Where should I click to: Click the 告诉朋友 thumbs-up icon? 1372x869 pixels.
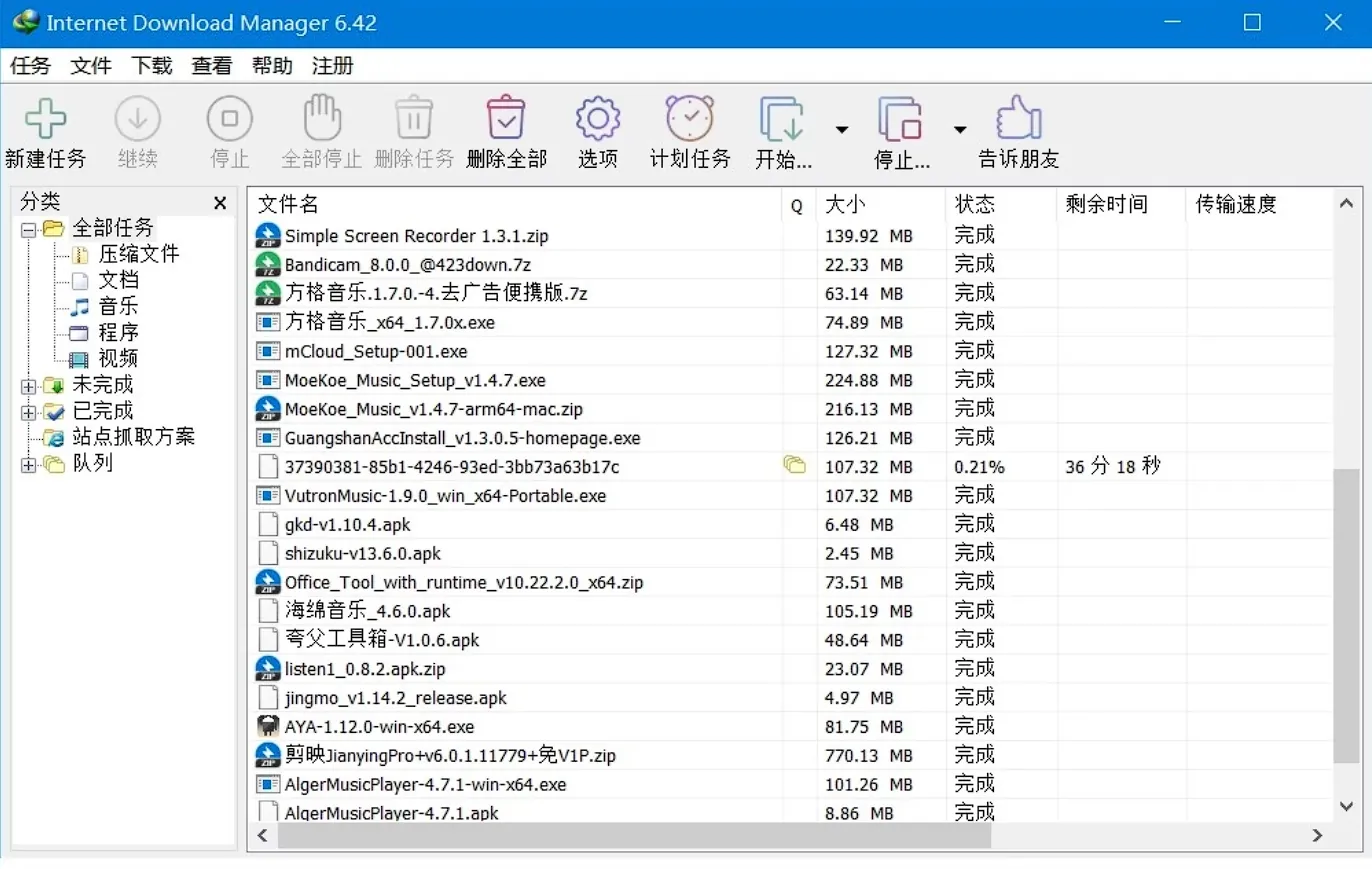click(1019, 118)
